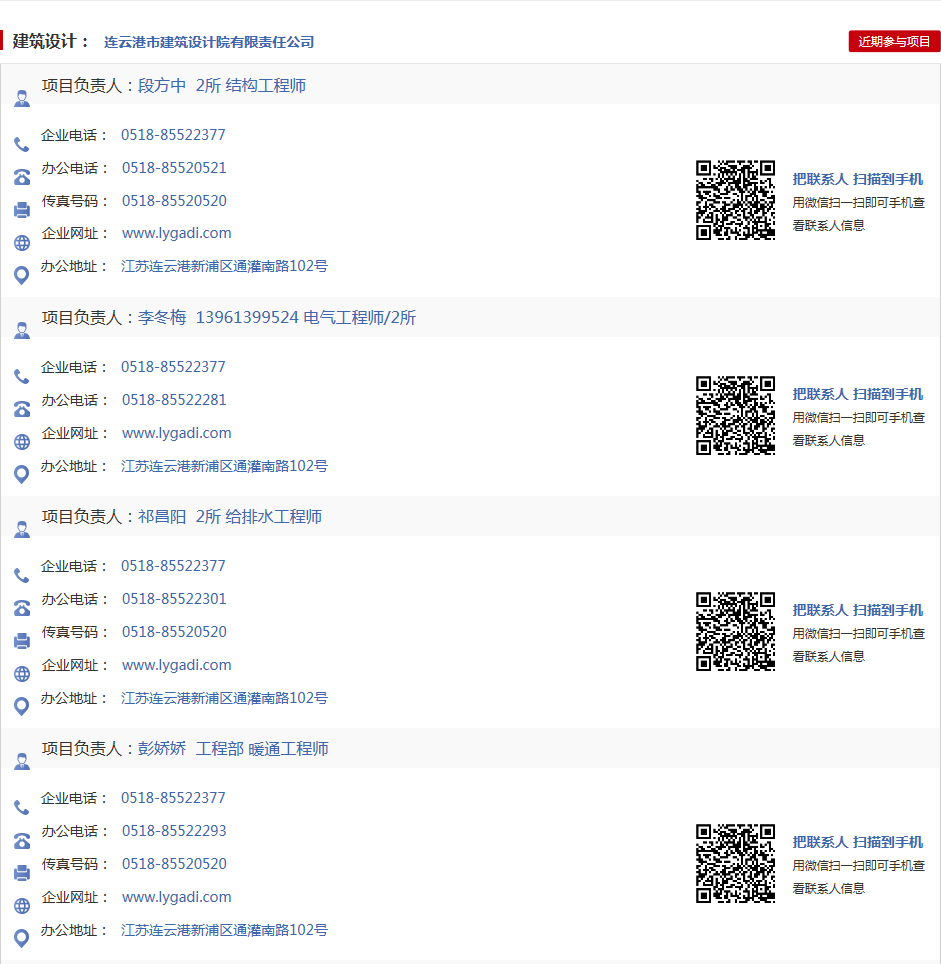941x964 pixels.
Task: Click 把联系人 扫描到手机 in 段方中 section
Action: click(857, 180)
